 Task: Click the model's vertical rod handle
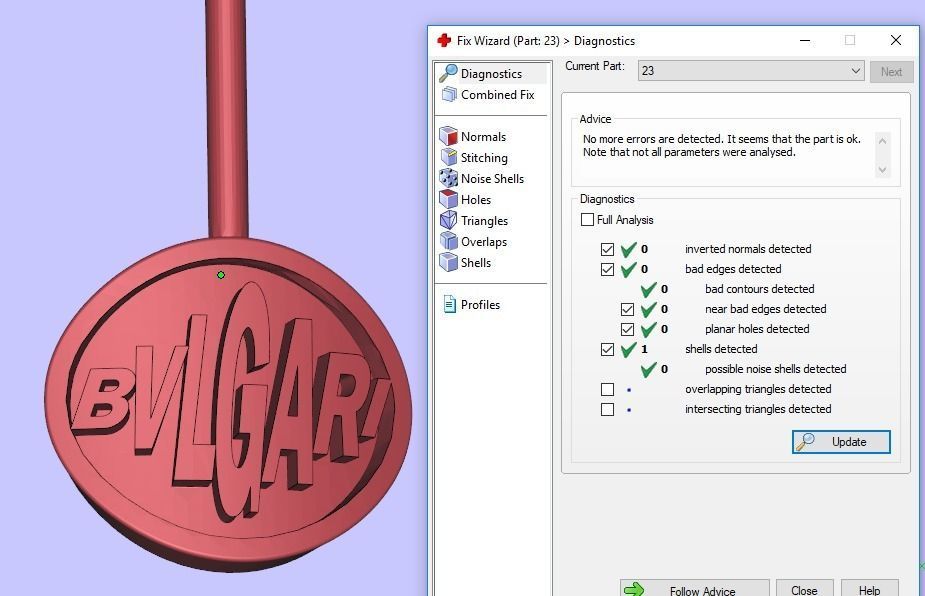[x=227, y=118]
